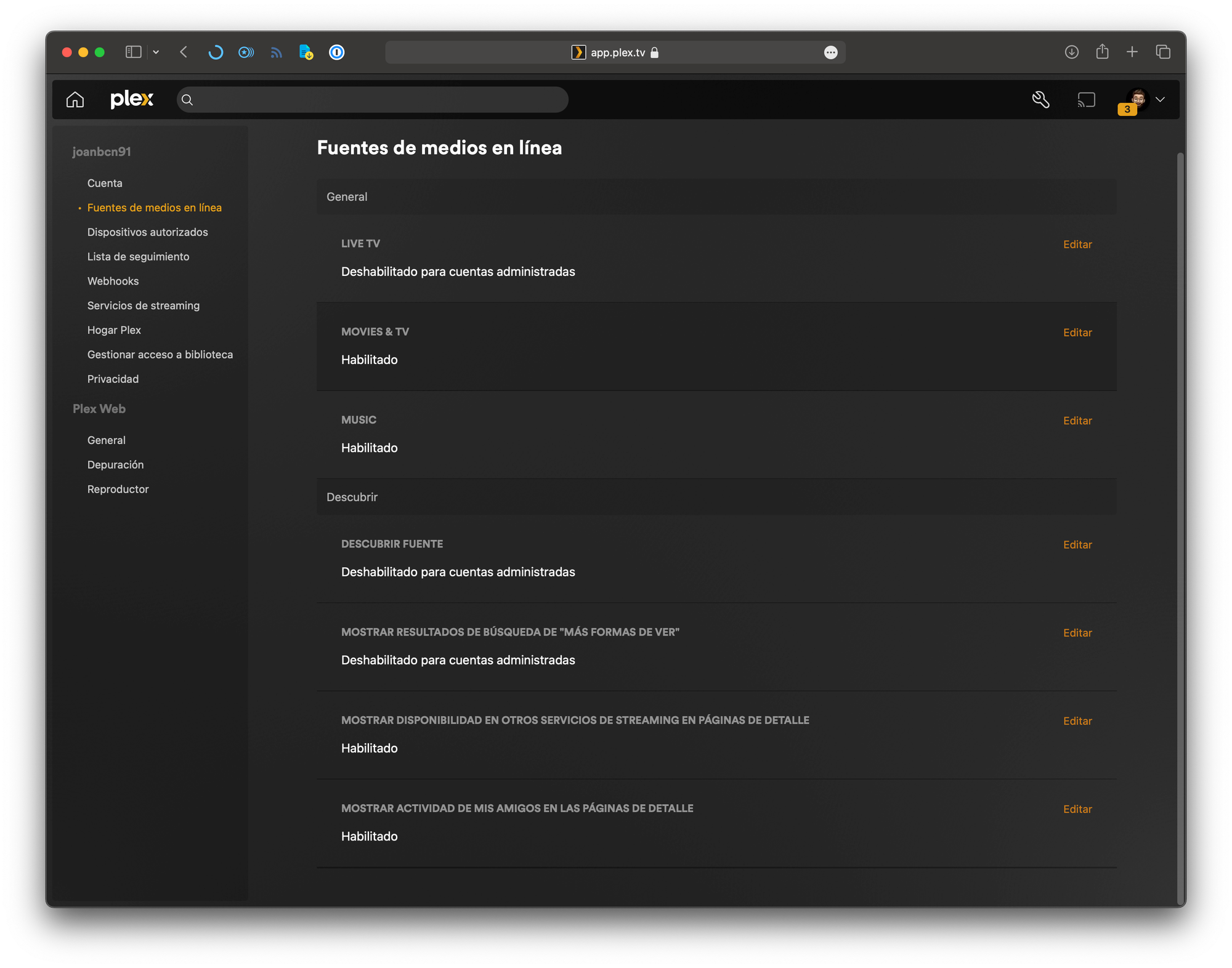Click the notification badge showing 3
The height and width of the screenshot is (968, 1232).
(x=1127, y=109)
